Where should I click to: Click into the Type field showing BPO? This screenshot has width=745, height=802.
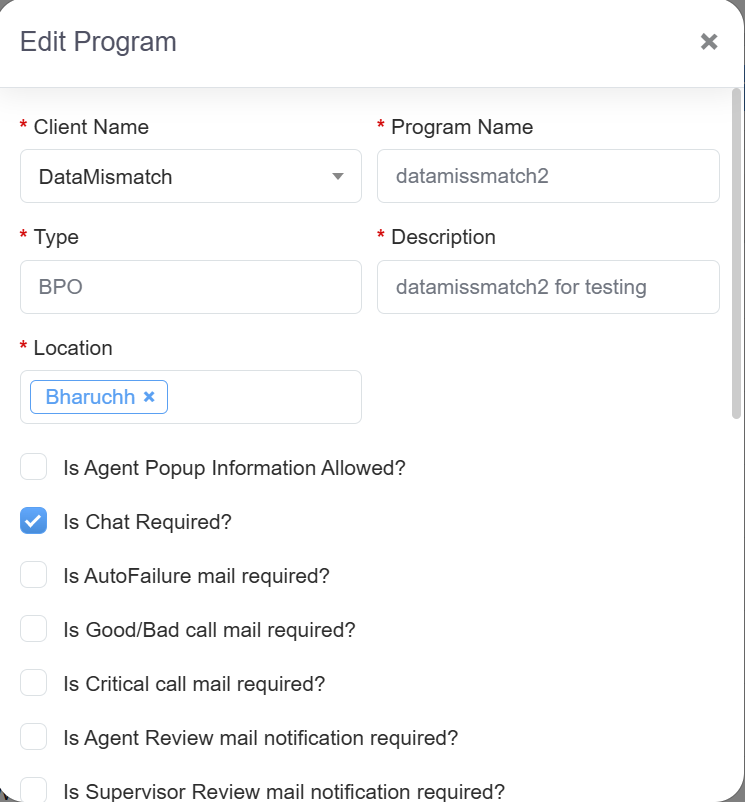click(x=191, y=287)
